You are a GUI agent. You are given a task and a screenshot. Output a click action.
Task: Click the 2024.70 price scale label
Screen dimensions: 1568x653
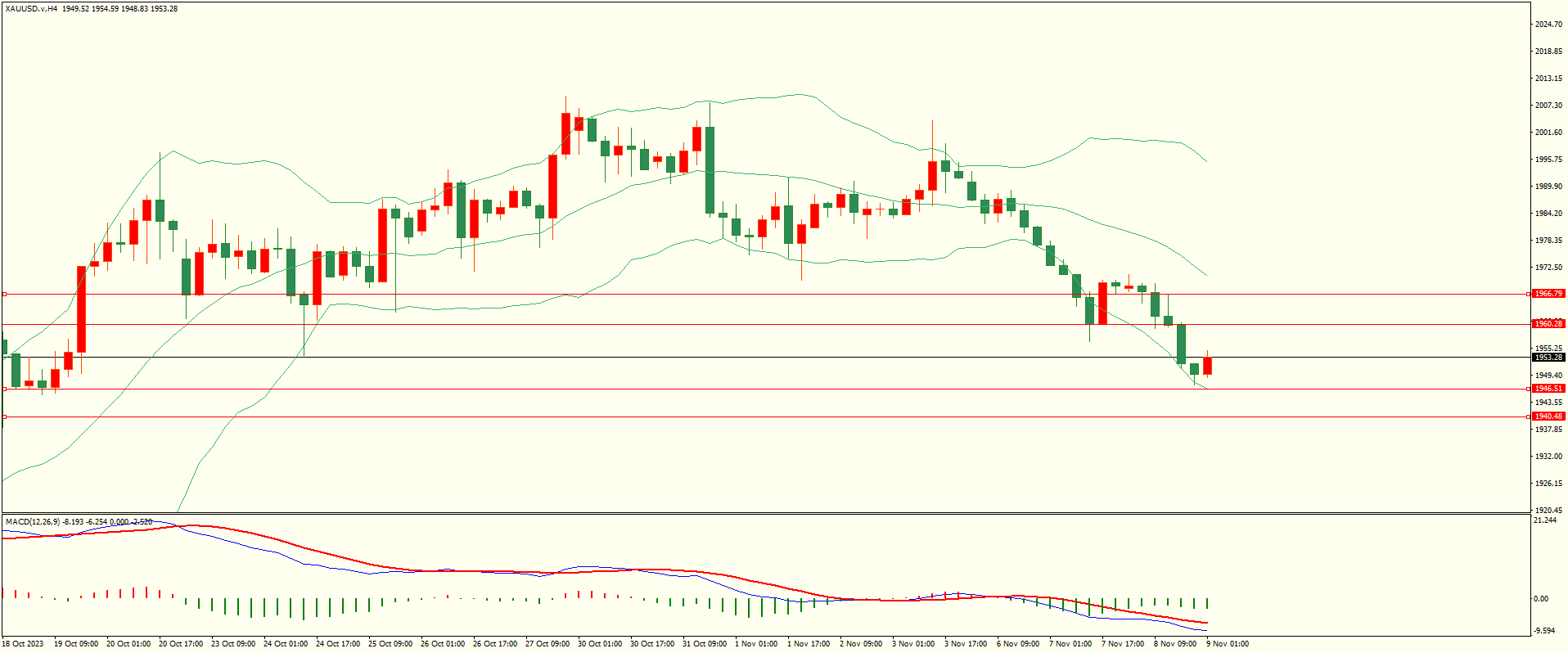(1548, 25)
